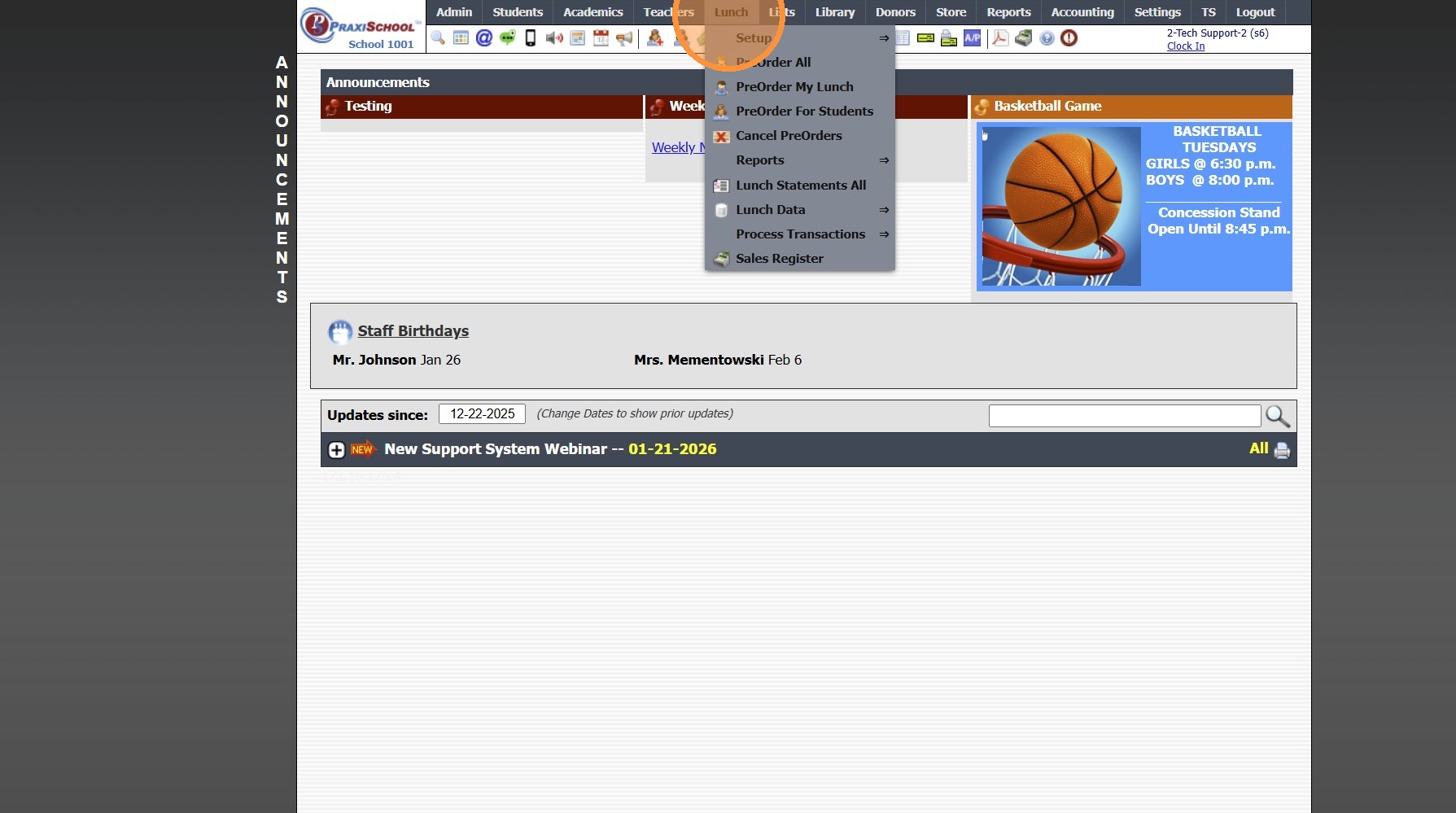Click the Clock In link
The image size is (1456, 813).
[1186, 46]
